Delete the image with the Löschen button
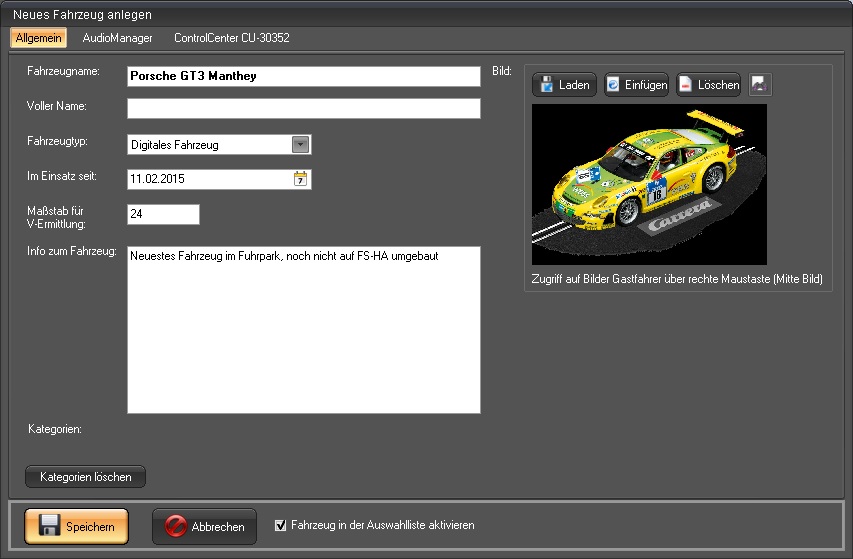Screen dimensions: 853x559 [x=709, y=85]
